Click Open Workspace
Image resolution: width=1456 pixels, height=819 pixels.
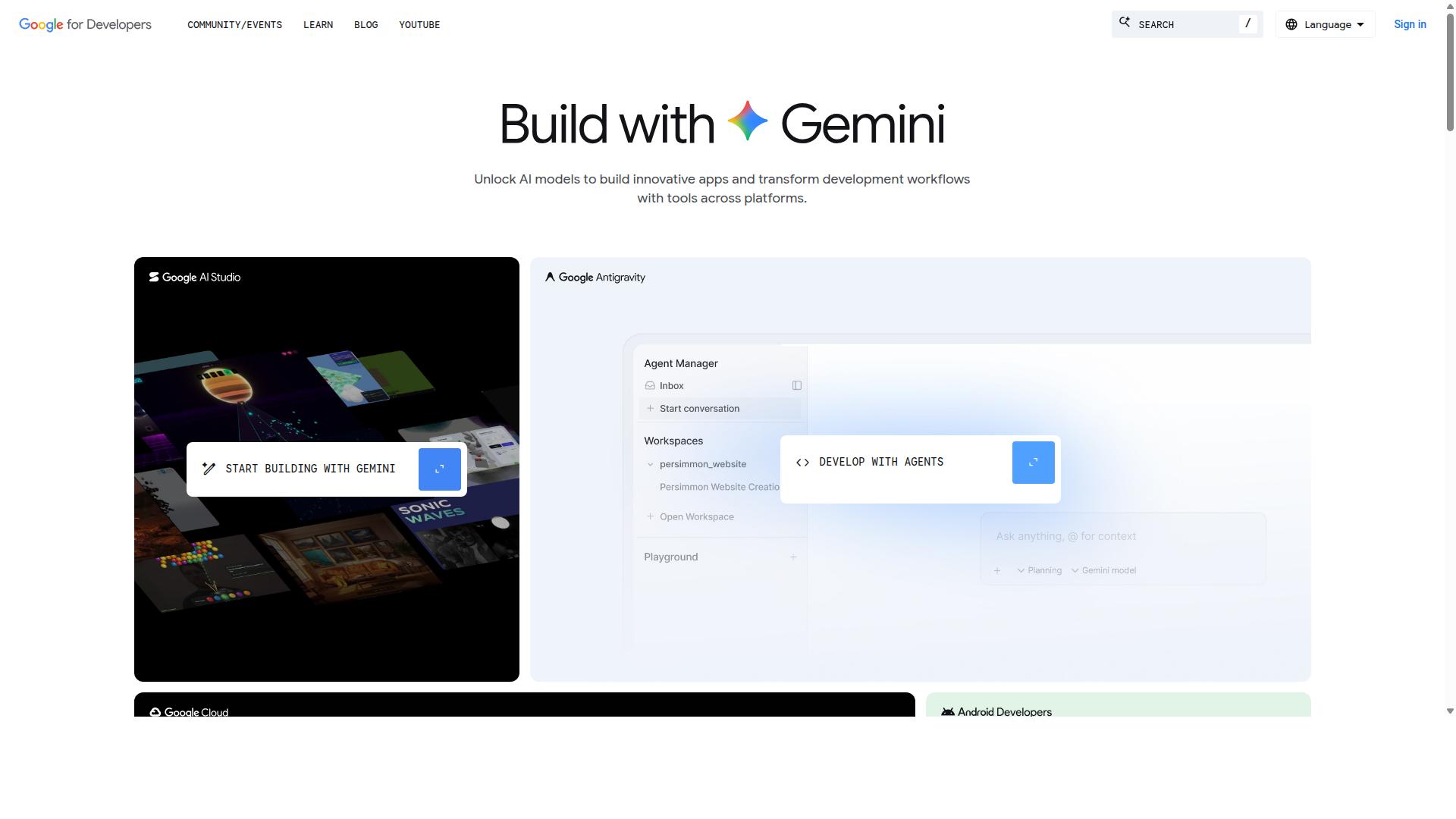690,517
